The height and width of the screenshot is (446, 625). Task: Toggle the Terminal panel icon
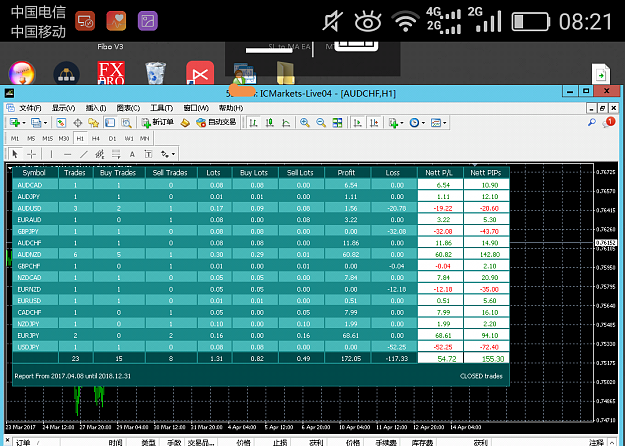[110, 123]
